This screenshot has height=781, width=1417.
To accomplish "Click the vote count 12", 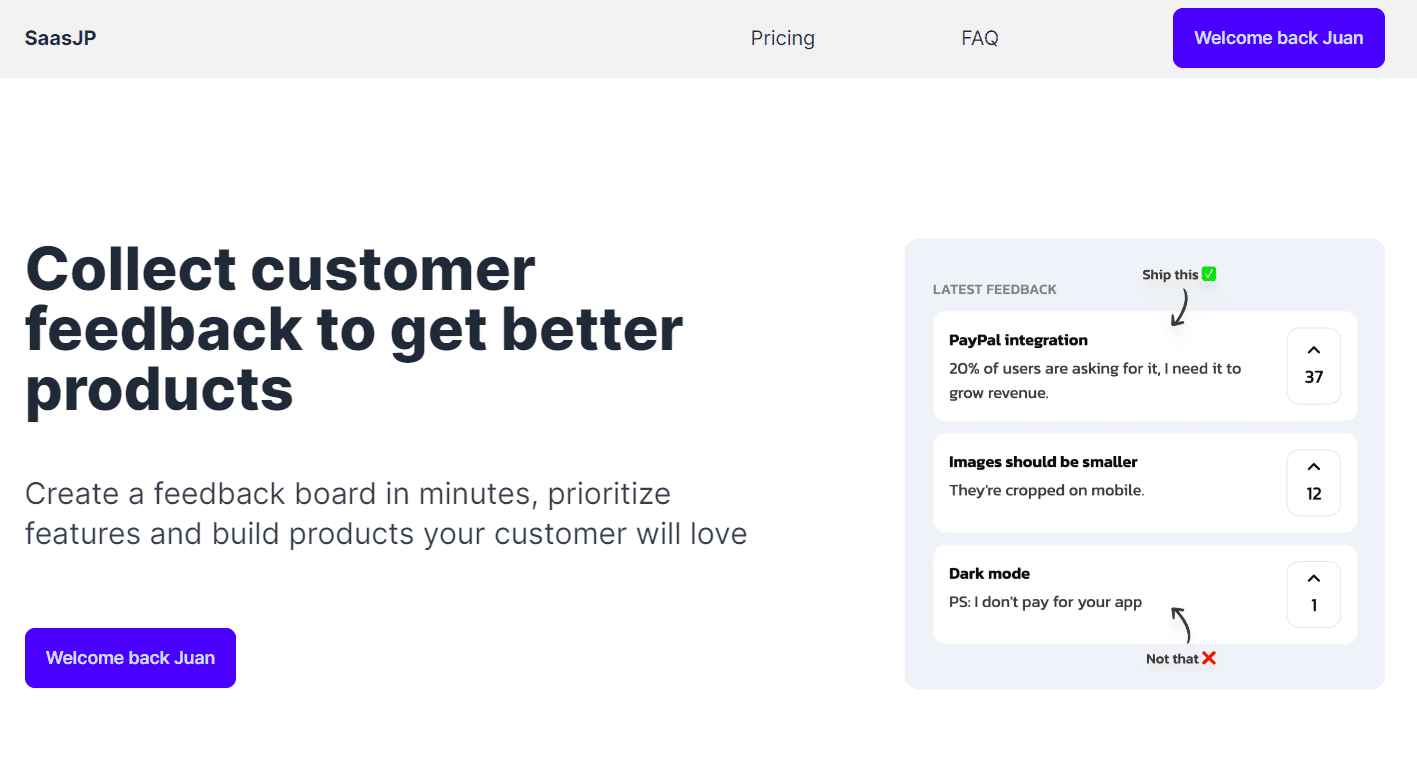I will click(x=1314, y=493).
